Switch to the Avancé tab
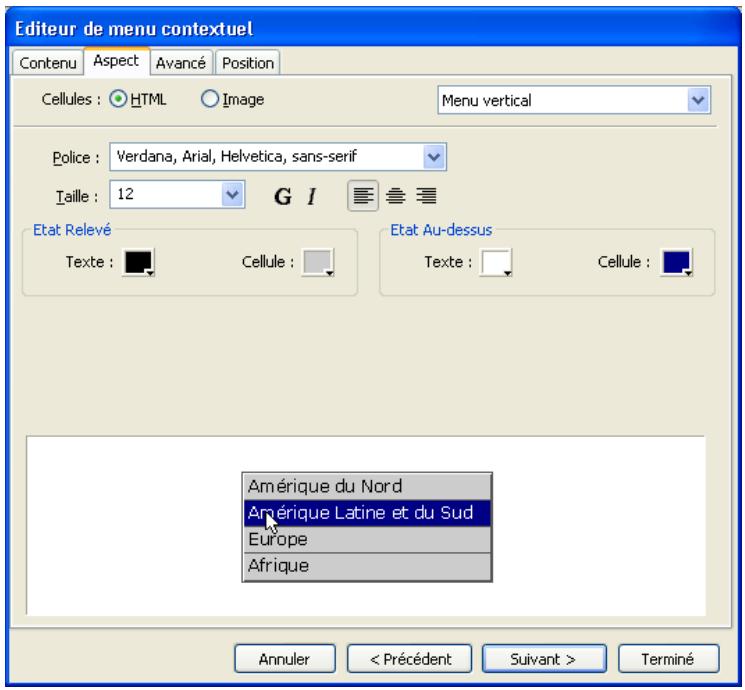Screen dimensions: 745x690 coord(181,63)
